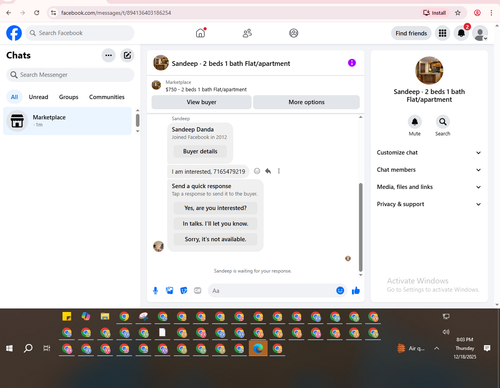Record a voice clip with microphone icon
This screenshot has width=500, height=388.
(155, 291)
